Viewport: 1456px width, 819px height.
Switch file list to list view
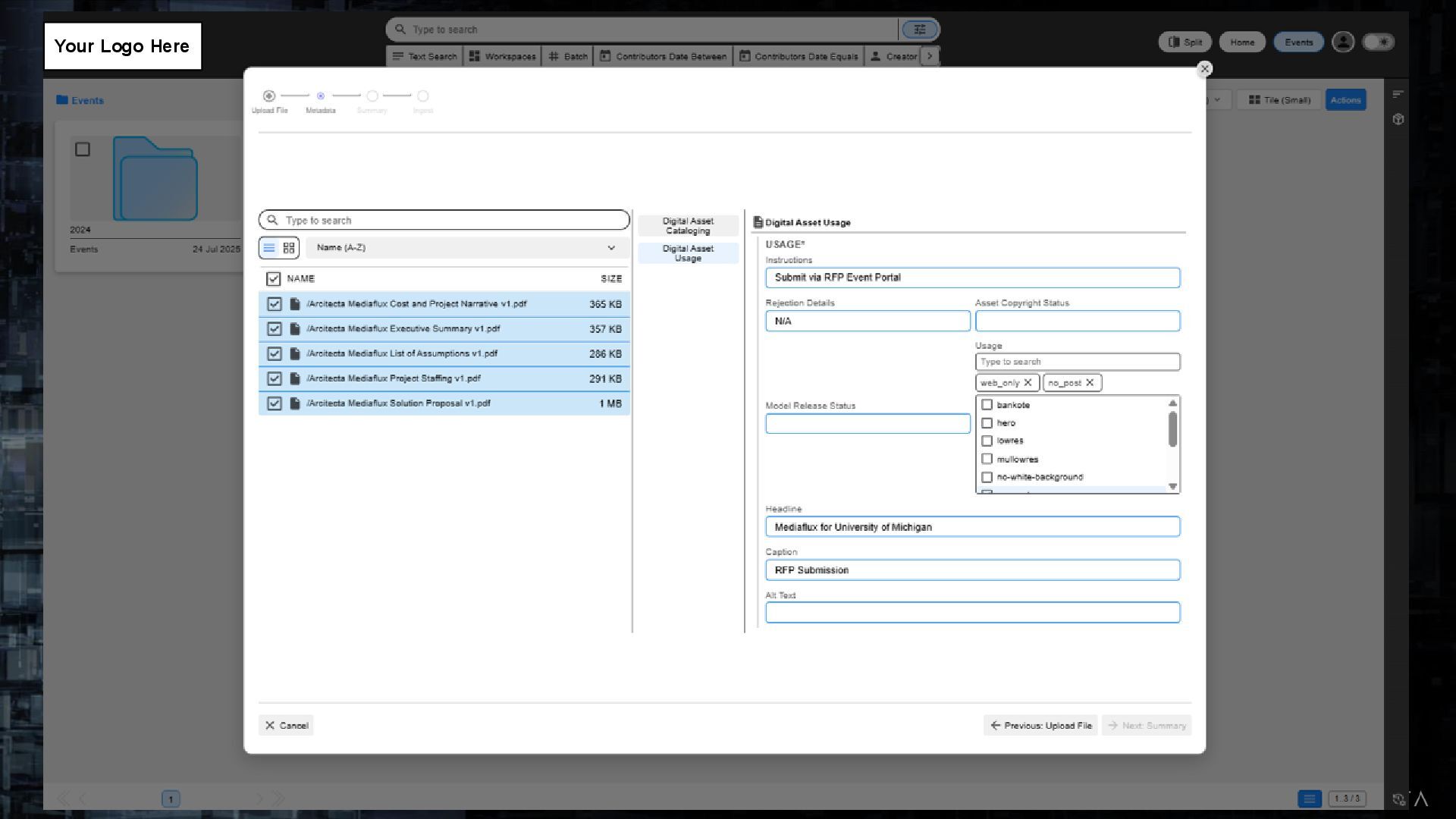(269, 248)
